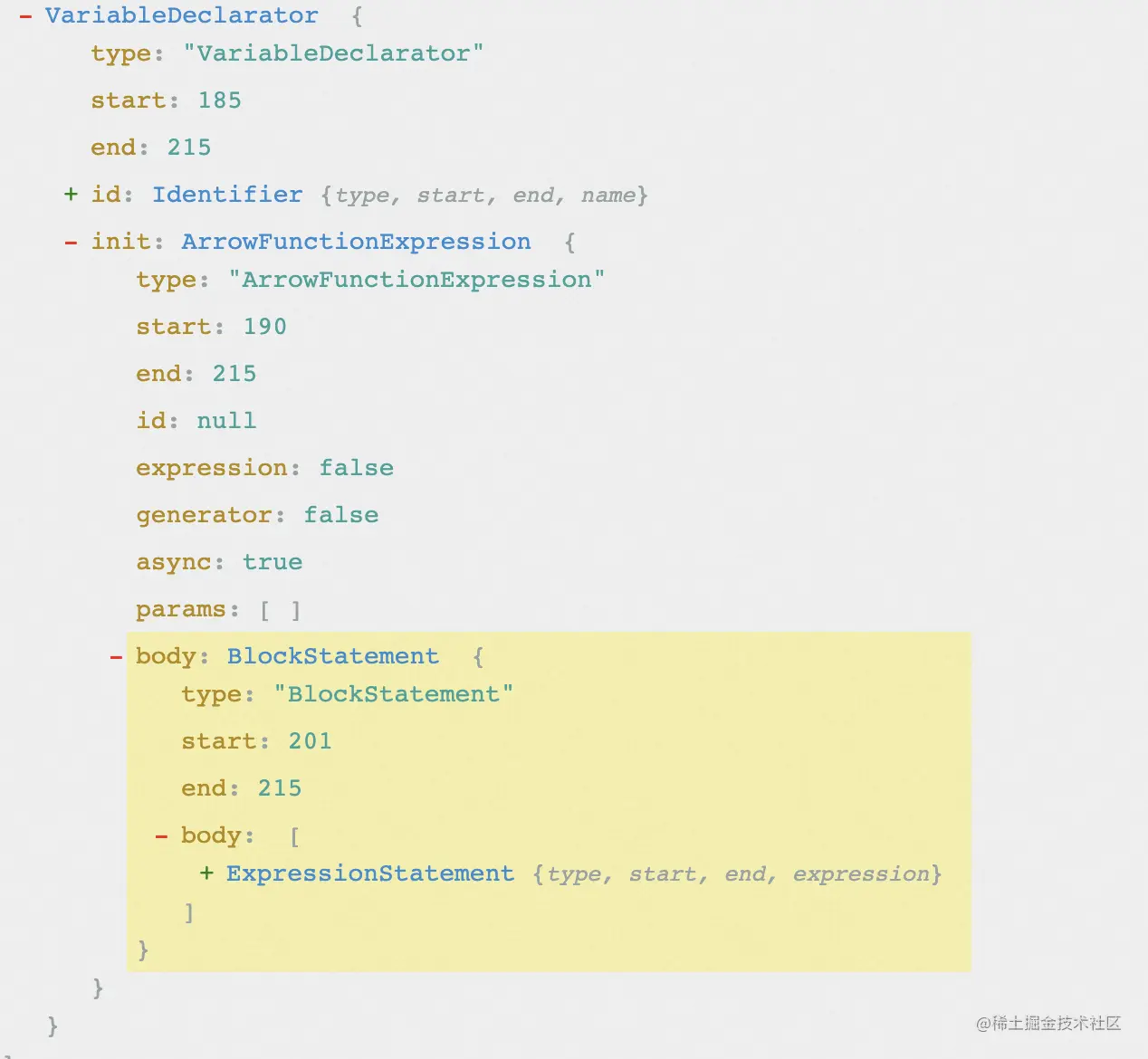
Task: Click the ExpressionStatement summary with expression key
Action: [x=737, y=874]
